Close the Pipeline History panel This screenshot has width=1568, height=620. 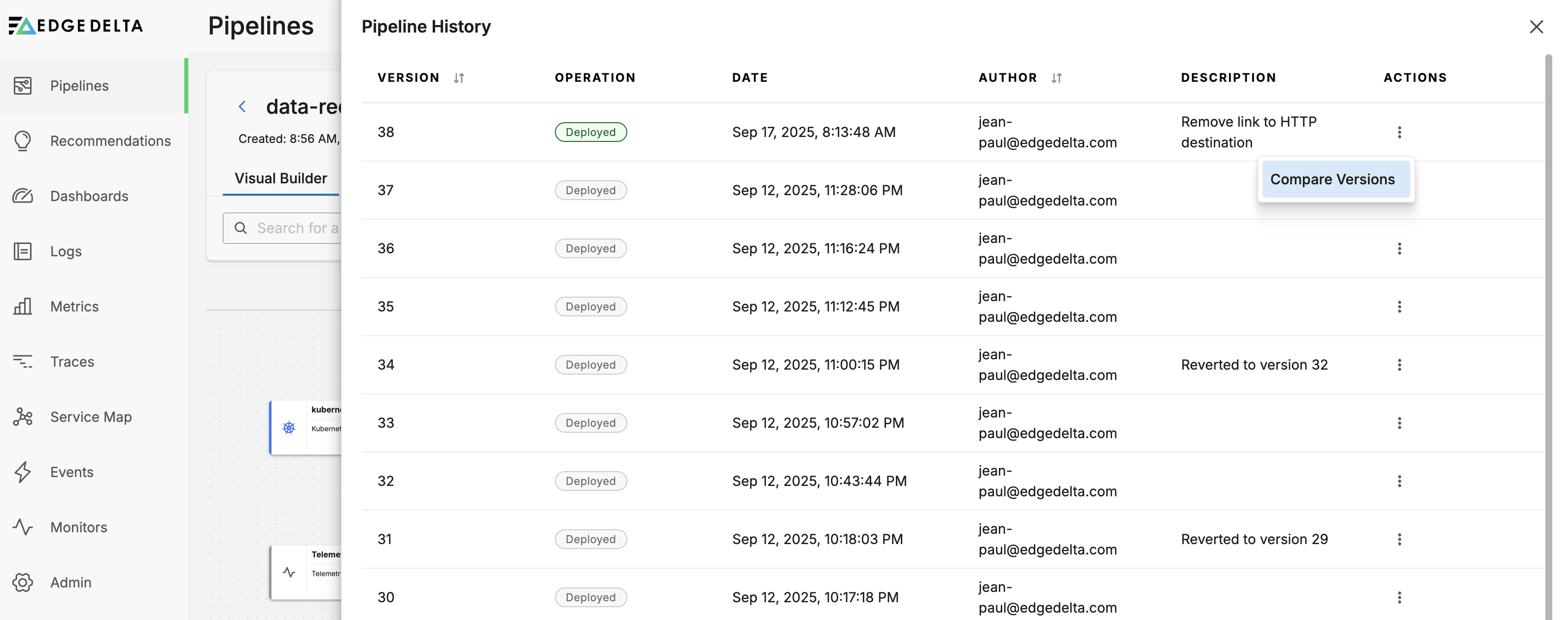(x=1536, y=27)
